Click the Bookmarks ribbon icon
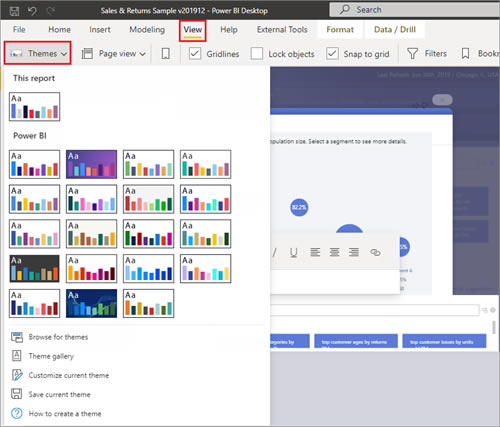The image size is (500, 427). coord(465,54)
